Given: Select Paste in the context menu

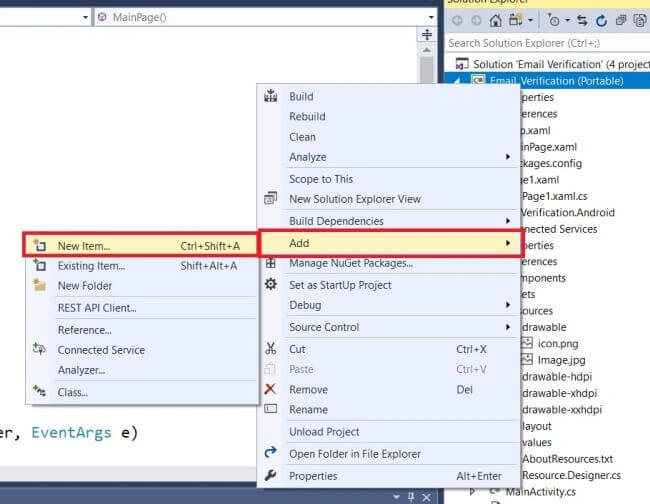Looking at the screenshot, I should coord(301,369).
